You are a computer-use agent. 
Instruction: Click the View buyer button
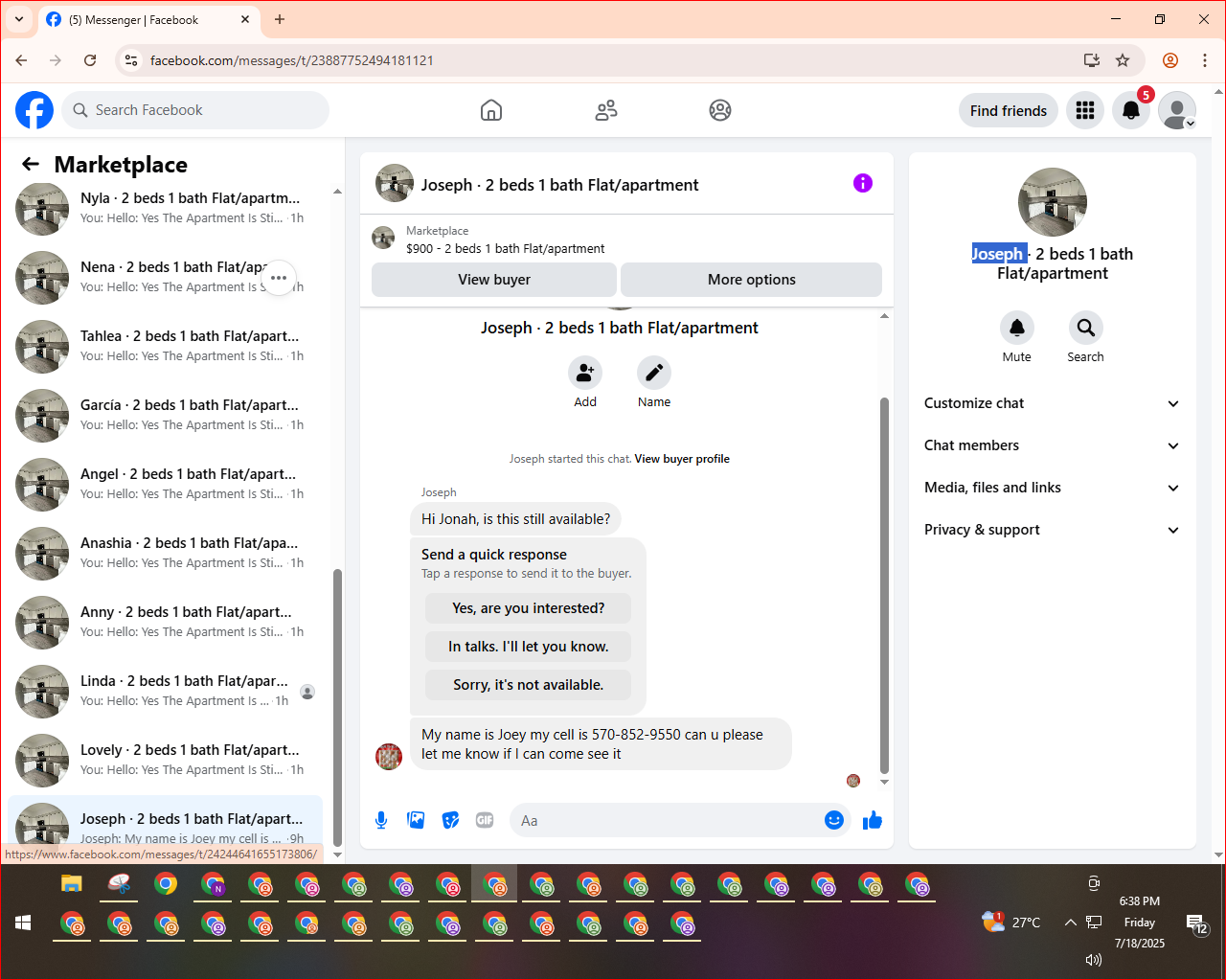pyautogui.click(x=494, y=280)
